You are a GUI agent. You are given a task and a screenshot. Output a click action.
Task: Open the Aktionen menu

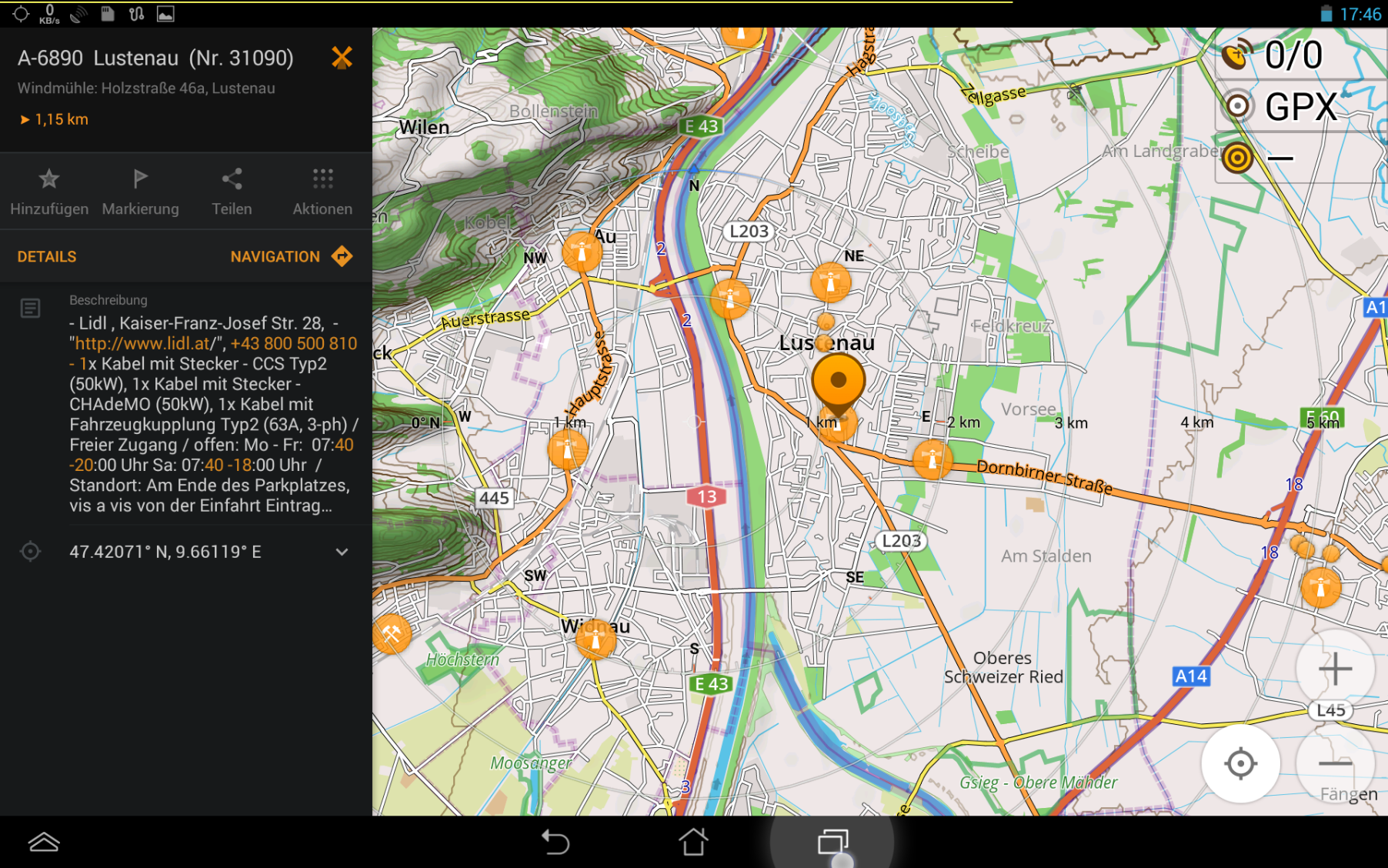point(322,192)
